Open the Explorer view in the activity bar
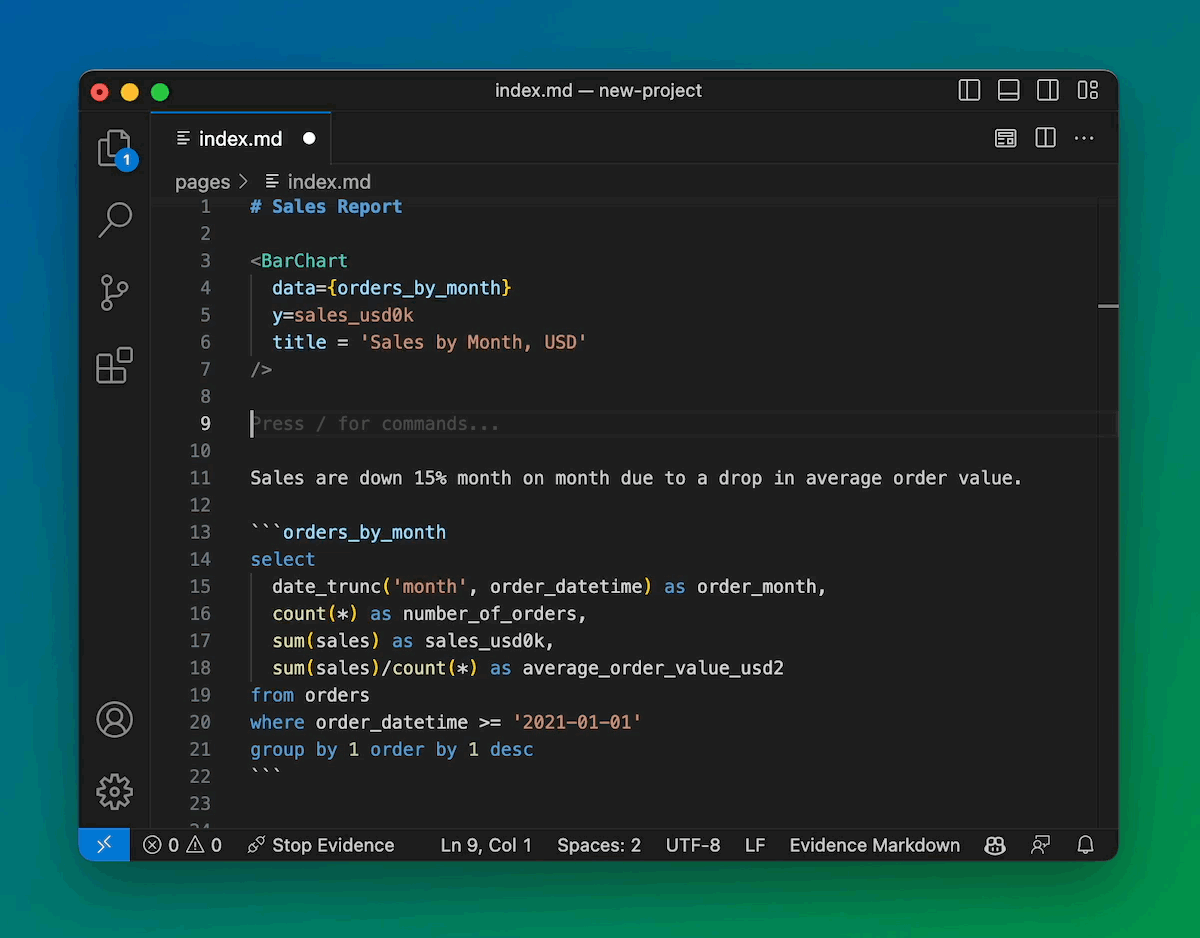Viewport: 1200px width, 938px height. [115, 150]
